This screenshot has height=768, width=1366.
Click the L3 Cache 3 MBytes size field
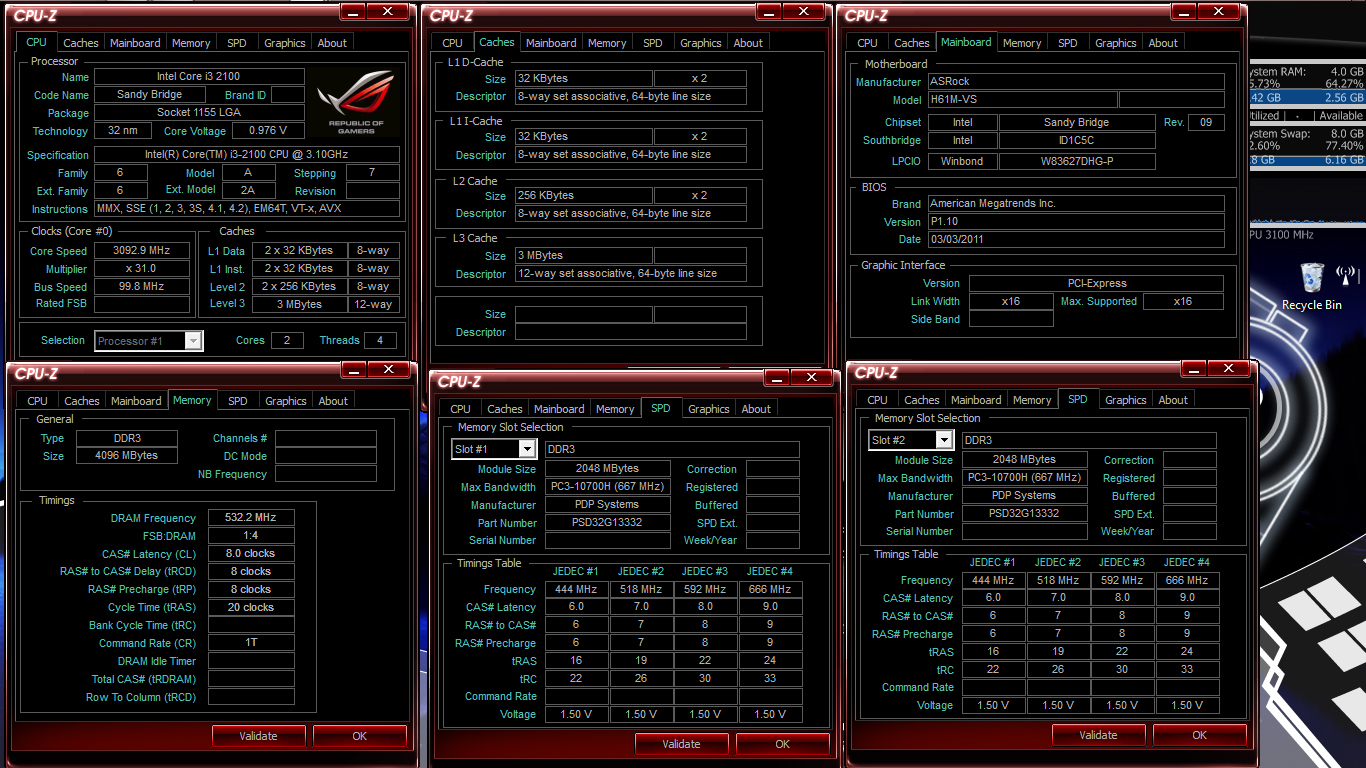click(x=583, y=255)
